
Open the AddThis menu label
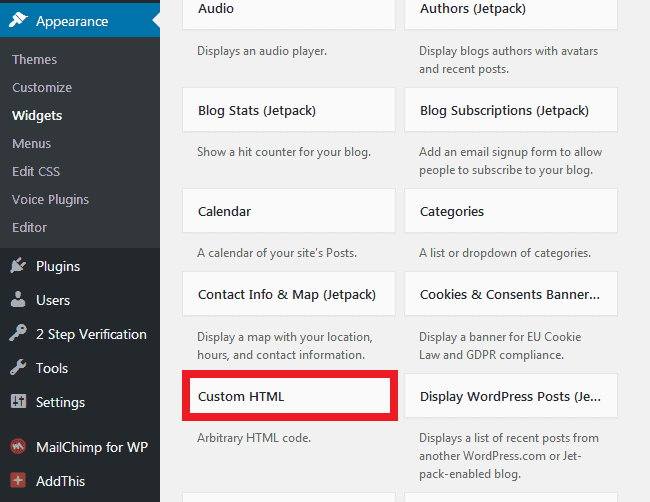[x=61, y=481]
